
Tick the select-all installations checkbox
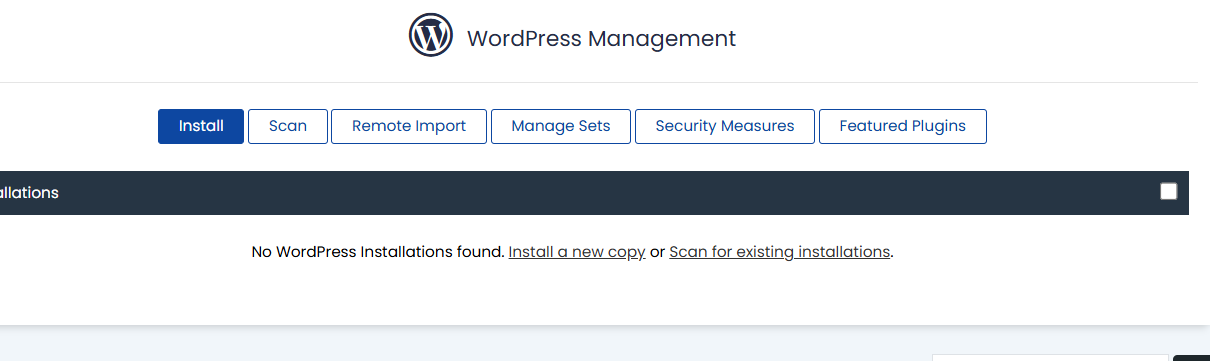coord(1169,192)
